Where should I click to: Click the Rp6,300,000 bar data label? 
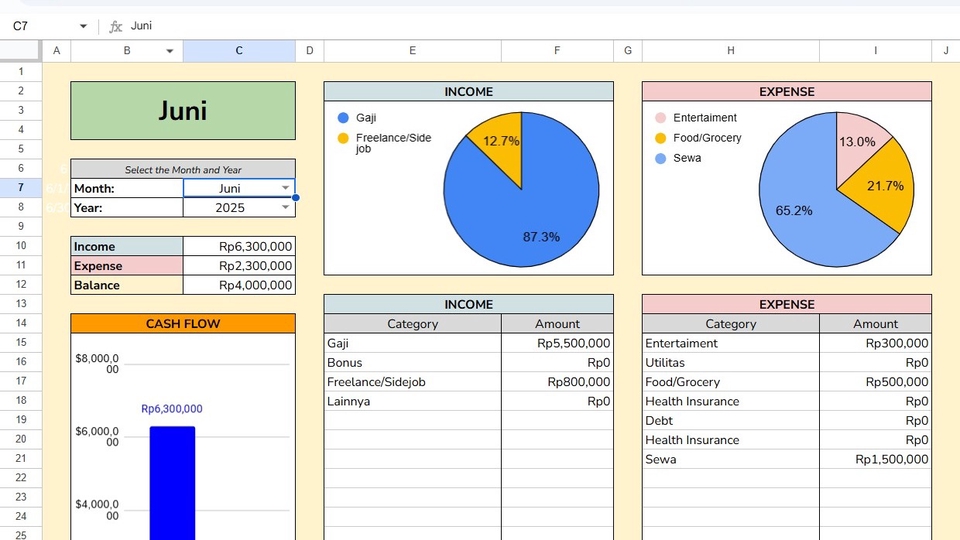[x=172, y=408]
